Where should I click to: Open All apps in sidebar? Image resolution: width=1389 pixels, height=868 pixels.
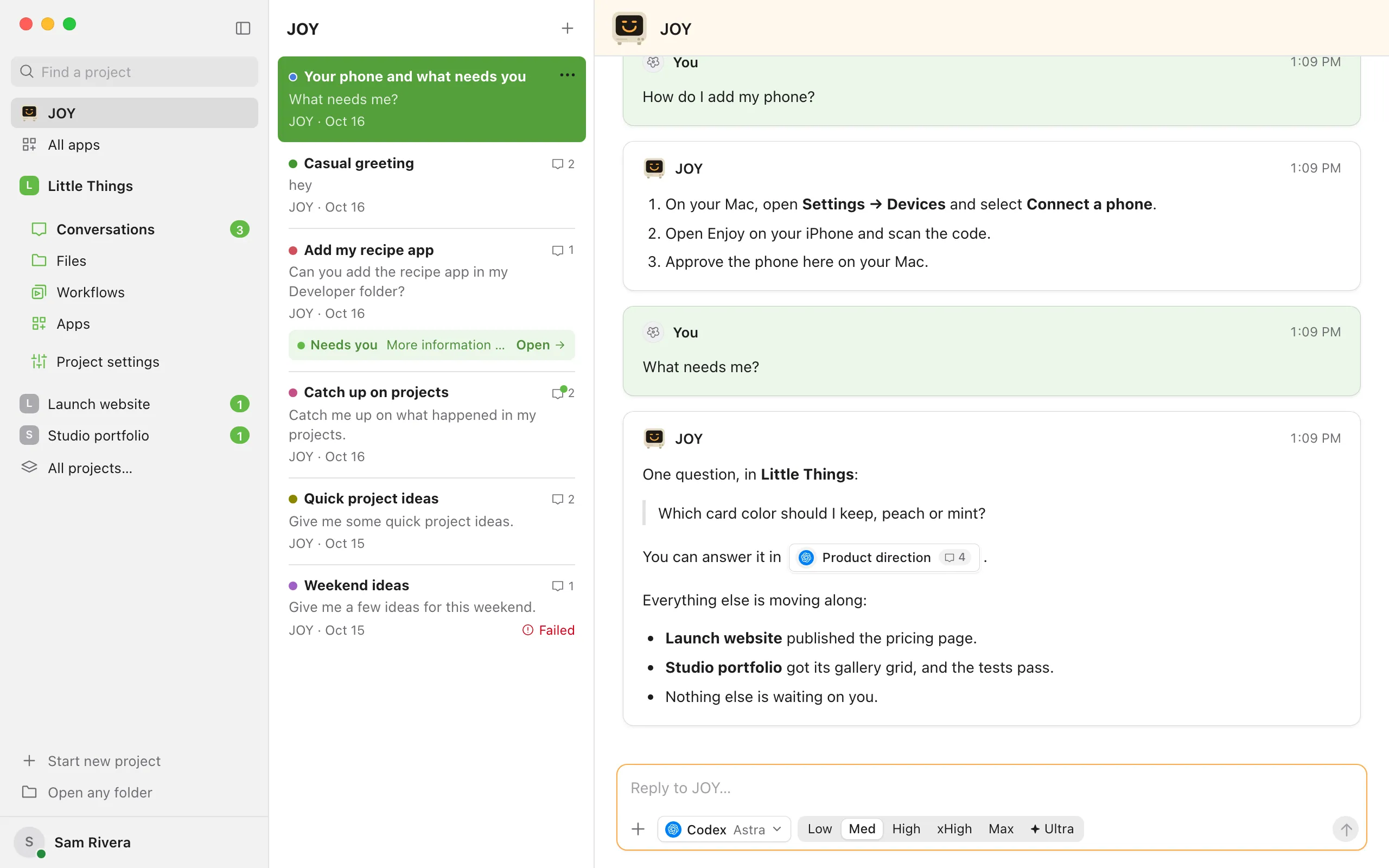click(x=135, y=144)
